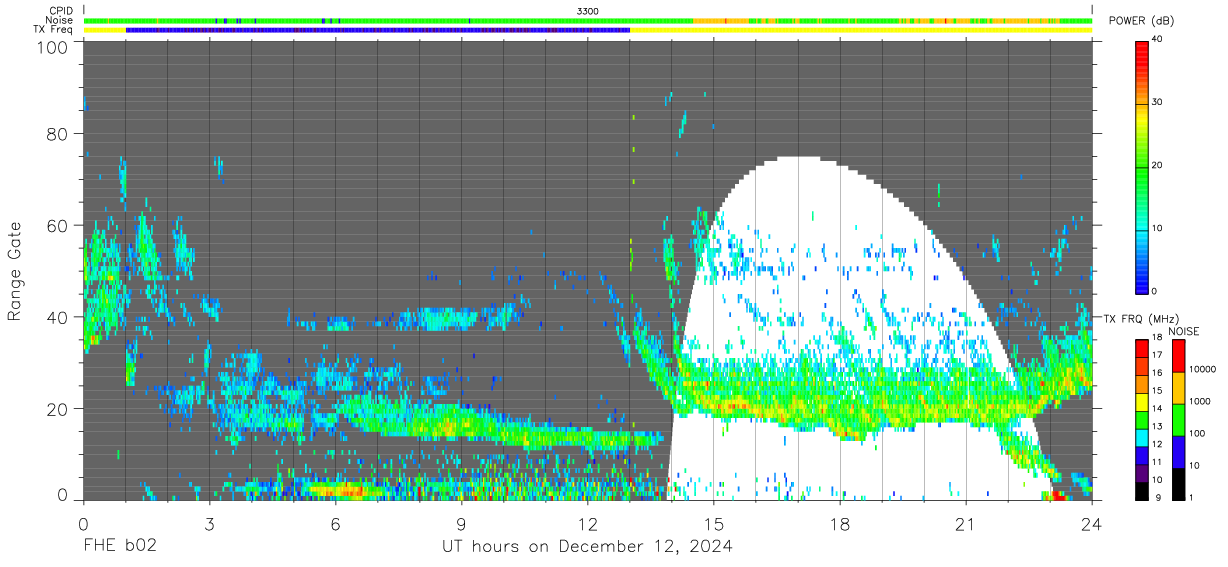Click the green middle of the power colorbar

[1143, 166]
